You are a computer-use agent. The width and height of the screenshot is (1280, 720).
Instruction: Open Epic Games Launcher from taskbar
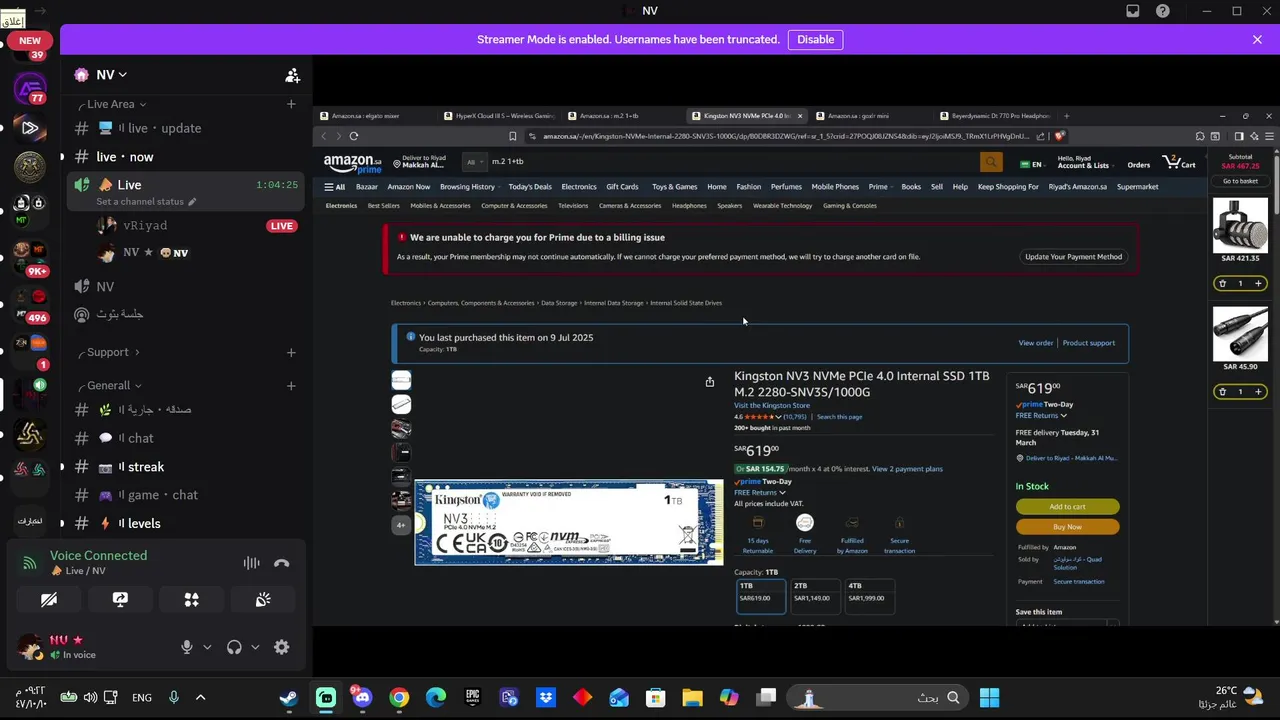tap(472, 698)
